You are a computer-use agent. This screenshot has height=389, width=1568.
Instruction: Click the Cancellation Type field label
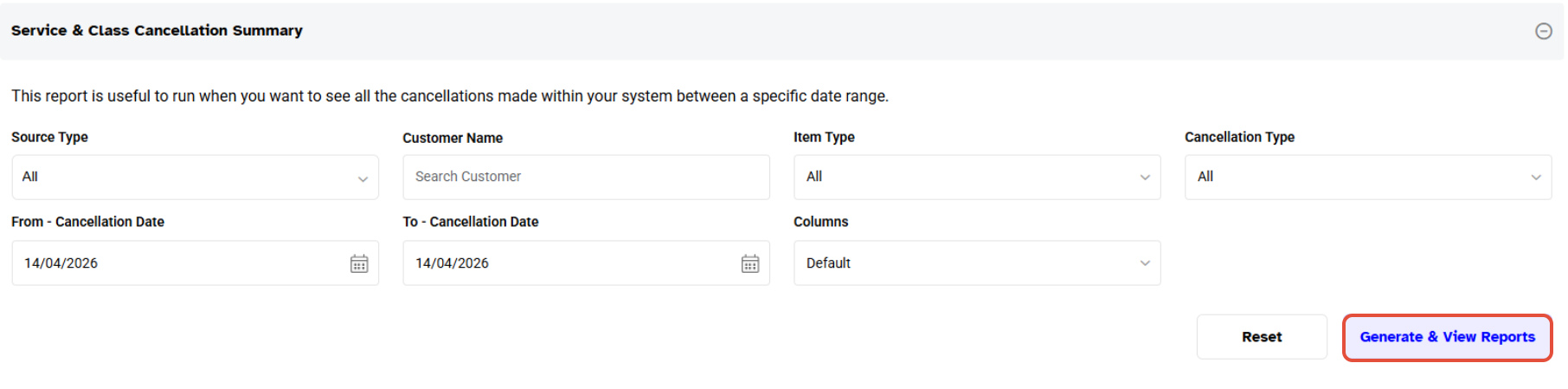[x=1239, y=137]
